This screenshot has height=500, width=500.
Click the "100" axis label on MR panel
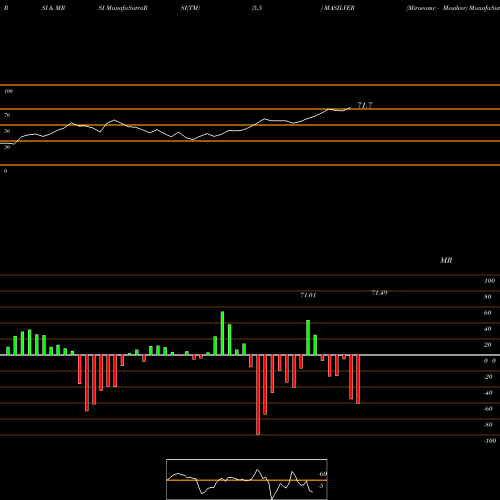[489, 281]
